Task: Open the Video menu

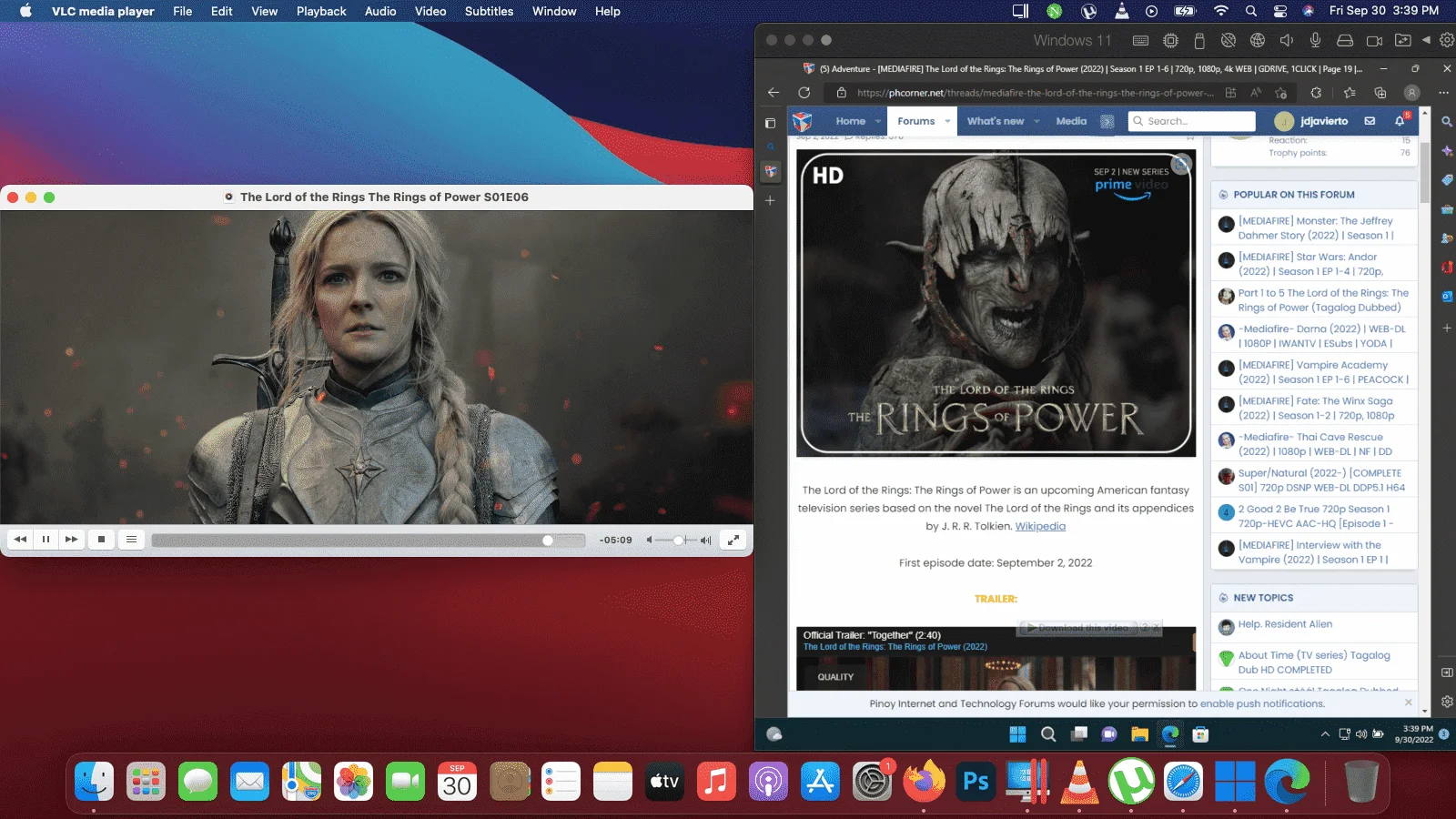Action: click(x=430, y=11)
